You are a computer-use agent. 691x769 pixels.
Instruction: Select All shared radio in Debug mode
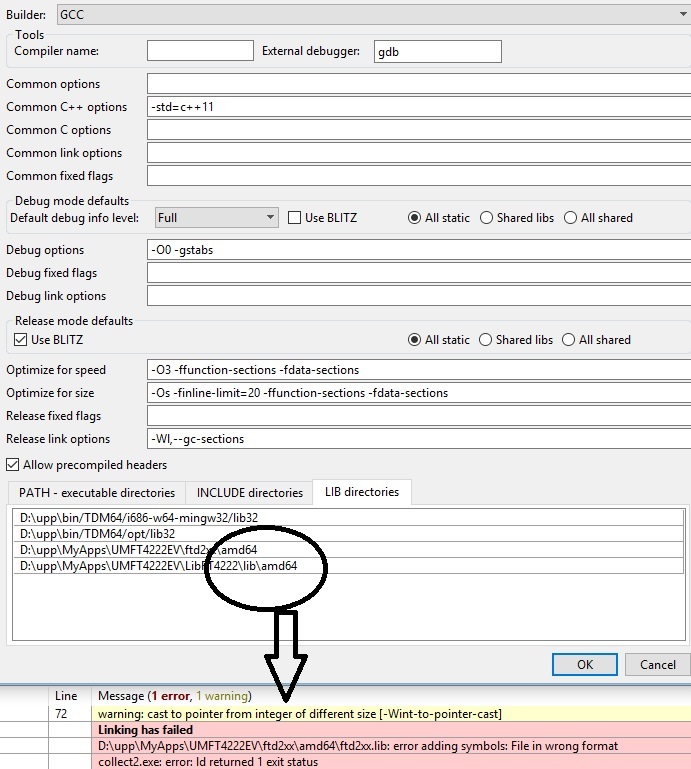[571, 218]
